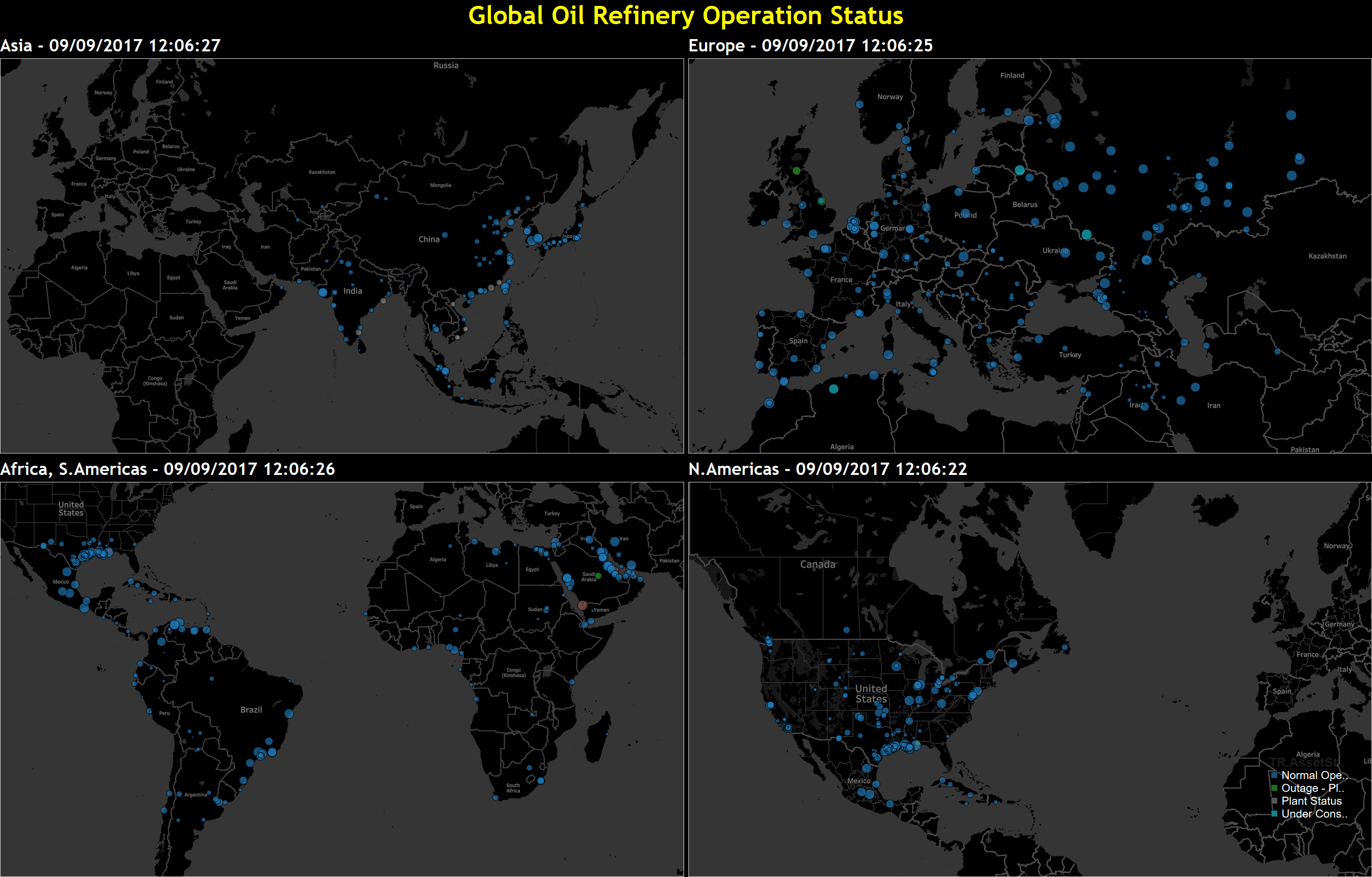The height and width of the screenshot is (877, 1372).
Task: Click the Africa, S.Americas panel heading
Action: [168, 469]
